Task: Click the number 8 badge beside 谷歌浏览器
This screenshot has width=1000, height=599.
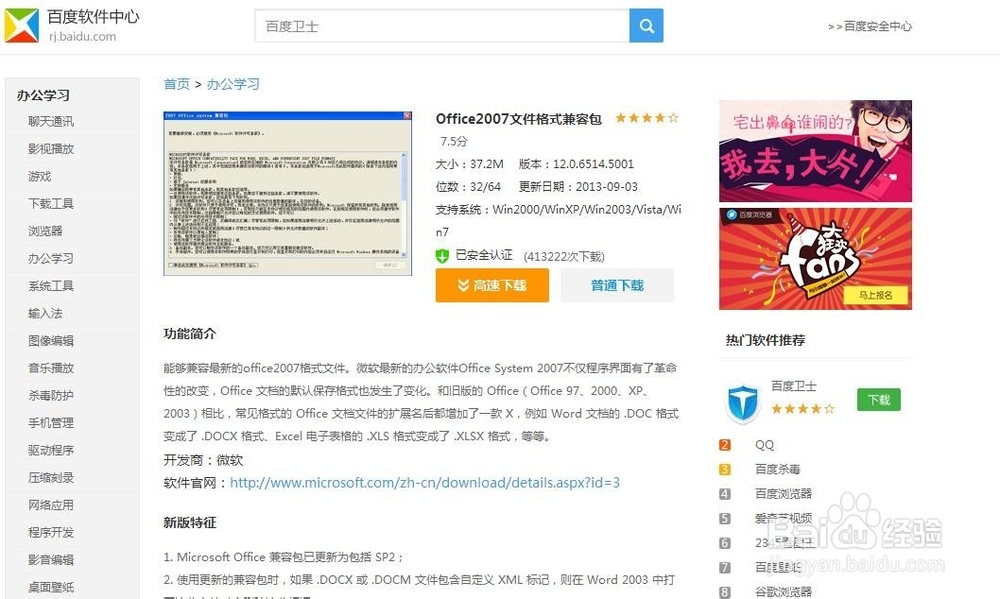Action: pos(726,592)
